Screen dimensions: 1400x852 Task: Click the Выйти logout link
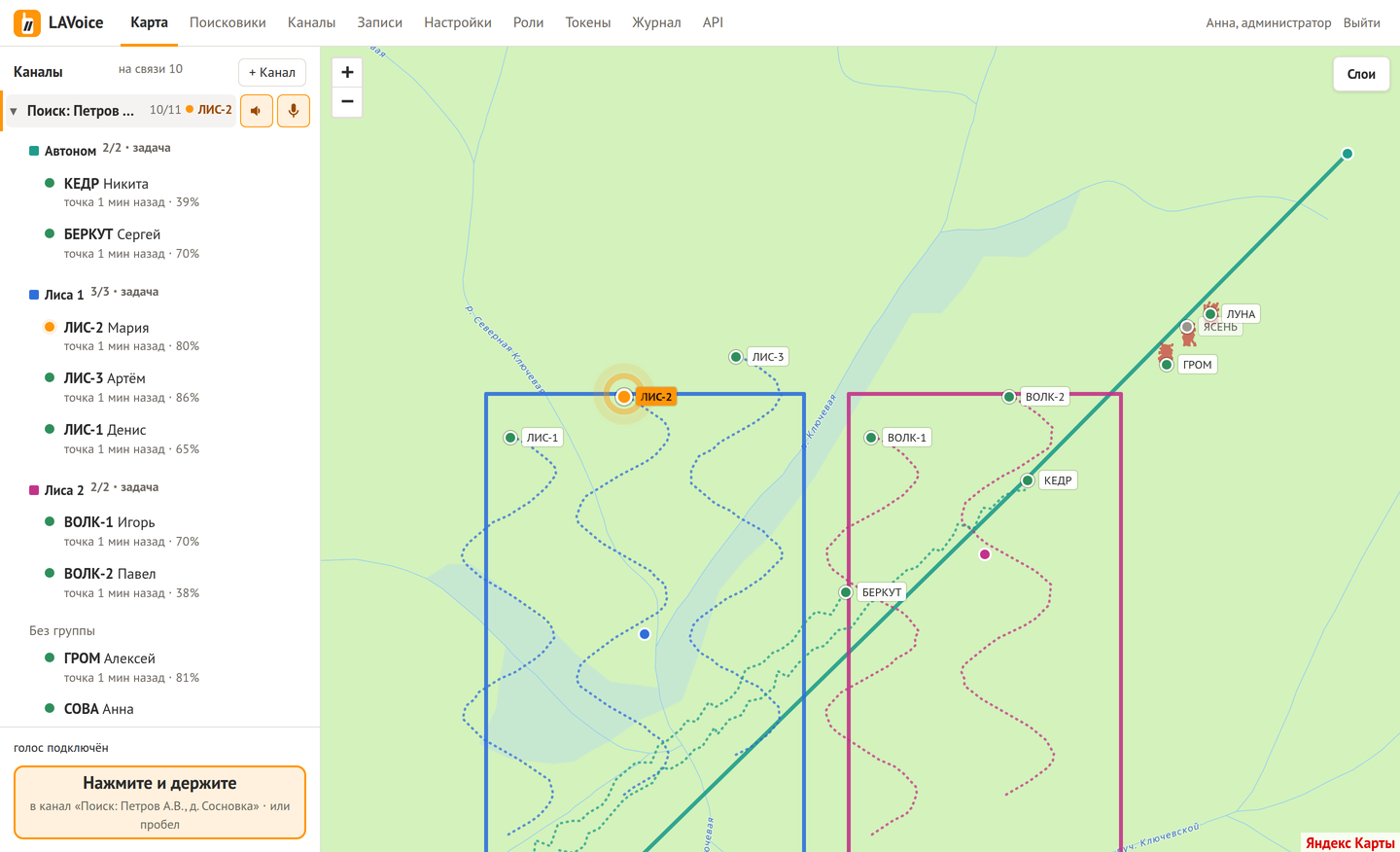(x=1362, y=22)
